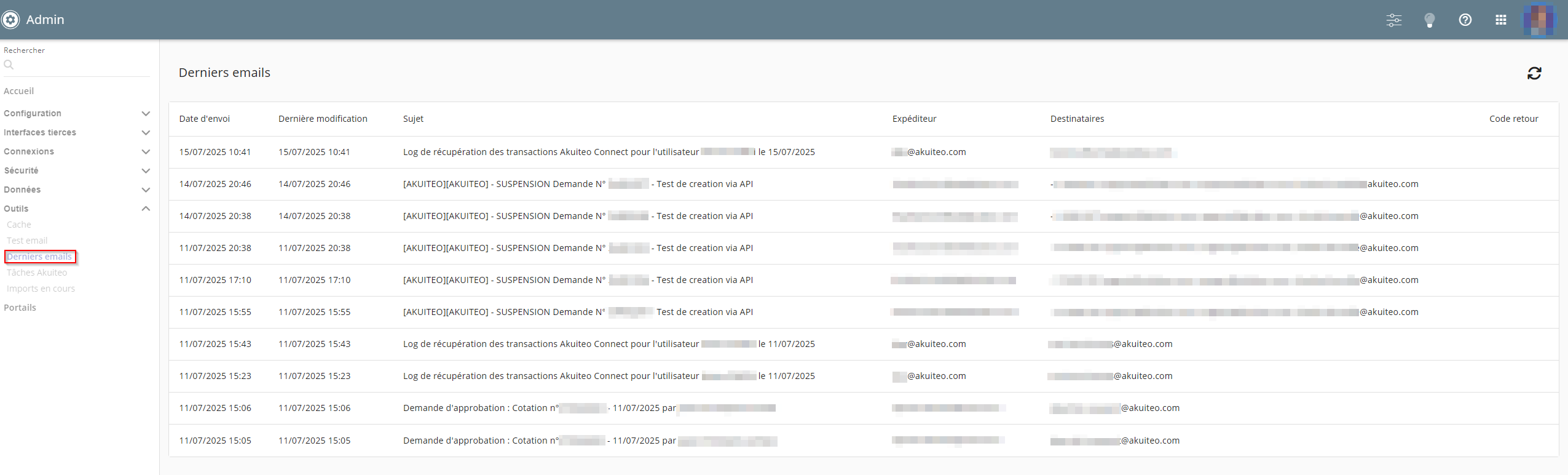
Task: Collapse the Outils section
Action: pos(146,209)
